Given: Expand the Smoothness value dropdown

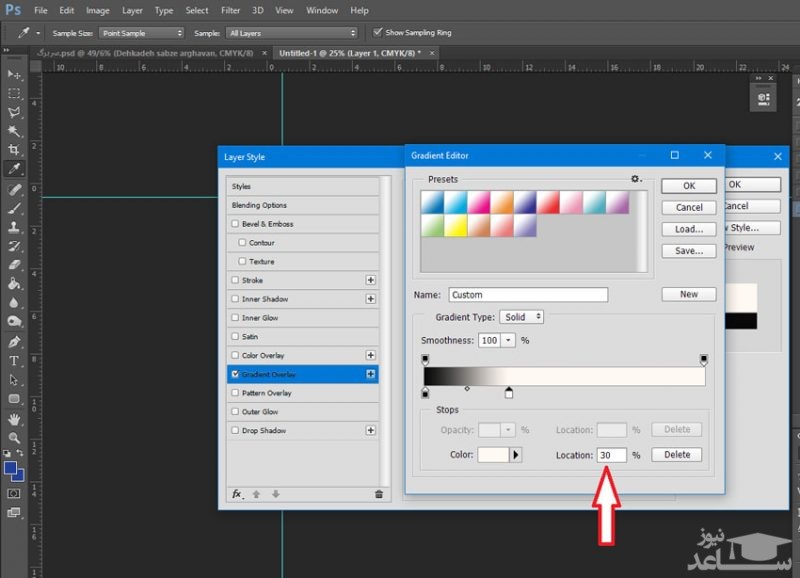Looking at the screenshot, I should pyautogui.click(x=509, y=341).
